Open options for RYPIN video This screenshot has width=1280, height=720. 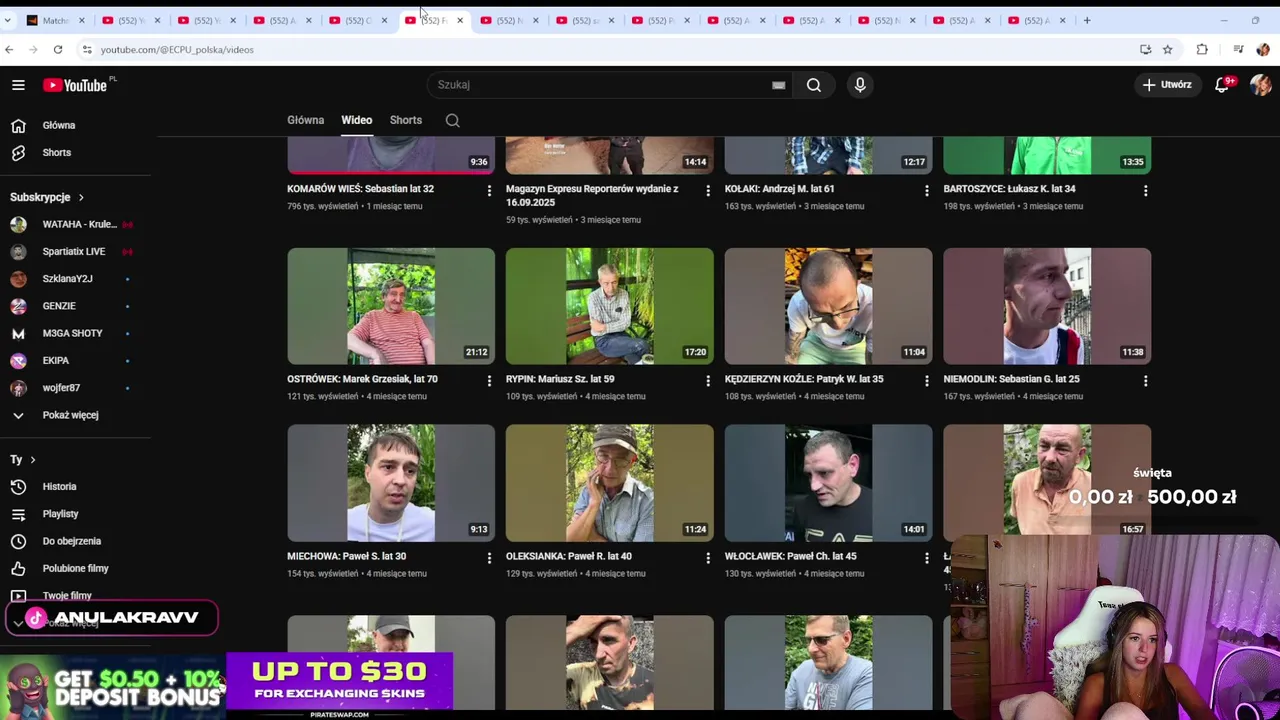[708, 380]
